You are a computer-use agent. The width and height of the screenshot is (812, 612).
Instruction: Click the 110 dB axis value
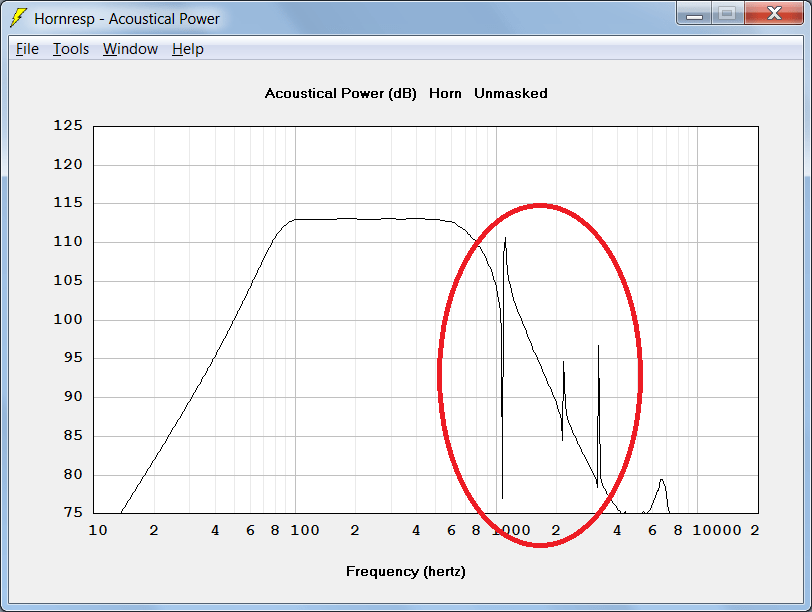(x=68, y=241)
